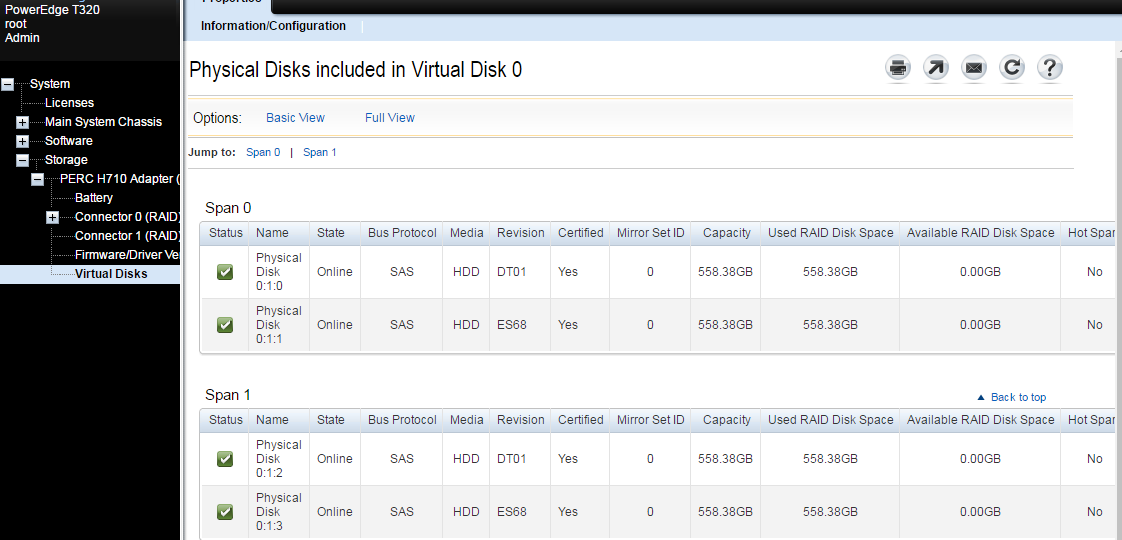The width and height of the screenshot is (1122, 540).
Task: Collapse the System tree node
Action: (x=8, y=84)
